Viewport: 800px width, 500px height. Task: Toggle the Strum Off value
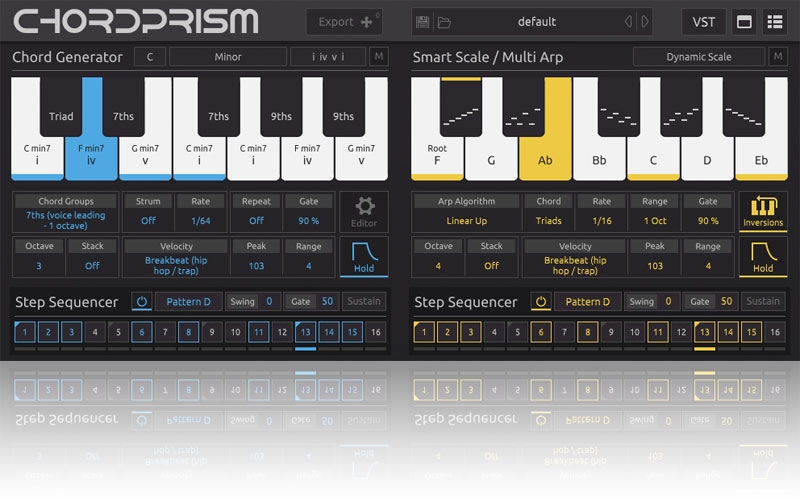click(148, 220)
